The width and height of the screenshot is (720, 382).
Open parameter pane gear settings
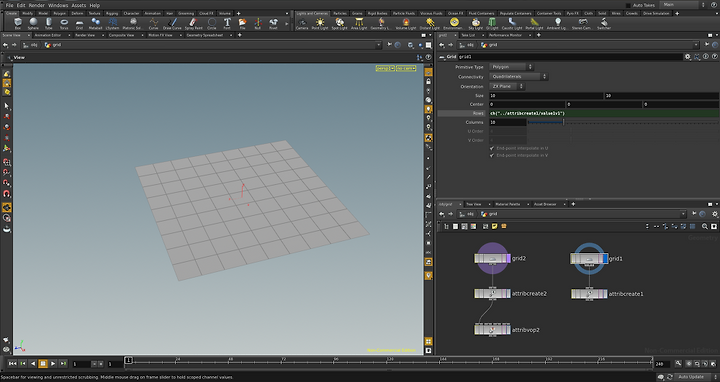coord(687,57)
